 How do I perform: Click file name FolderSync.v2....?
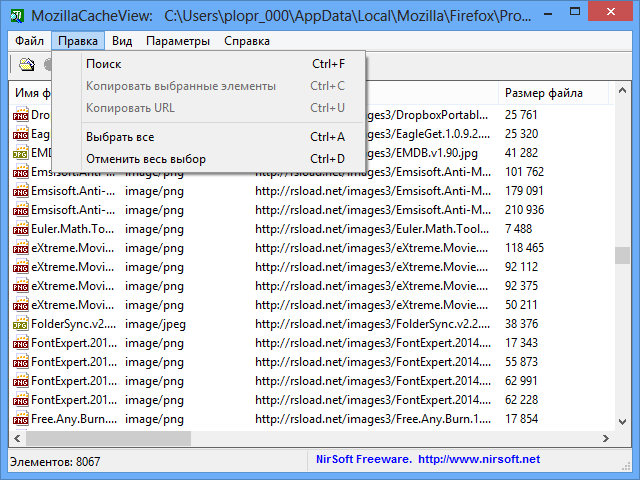[x=73, y=324]
